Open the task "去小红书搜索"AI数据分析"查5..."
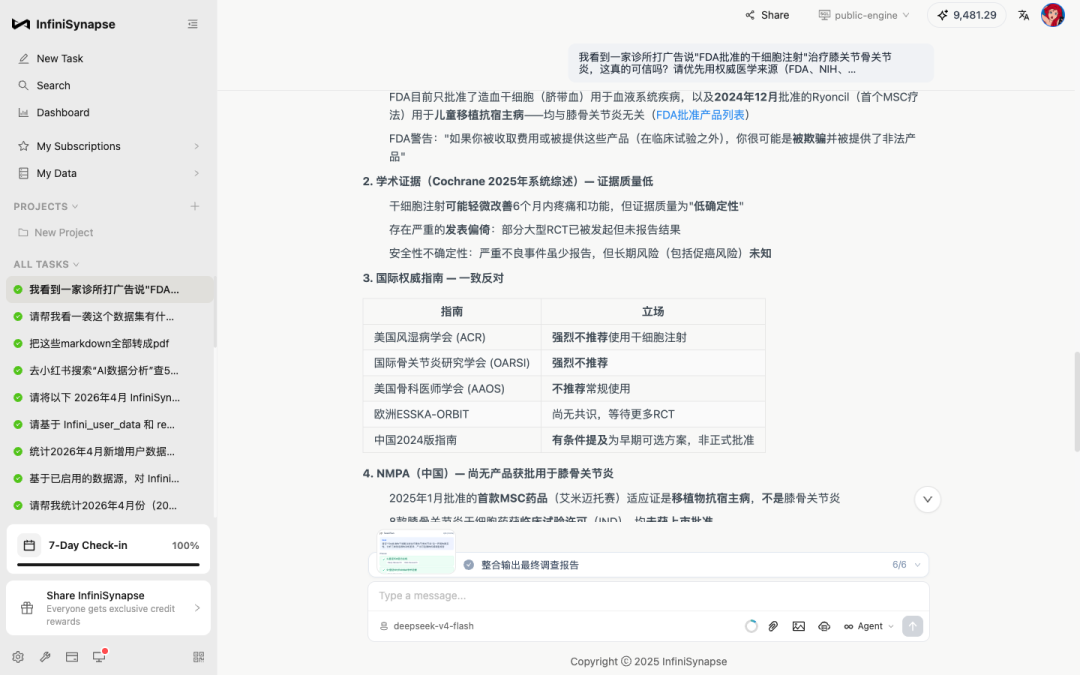 (110, 370)
